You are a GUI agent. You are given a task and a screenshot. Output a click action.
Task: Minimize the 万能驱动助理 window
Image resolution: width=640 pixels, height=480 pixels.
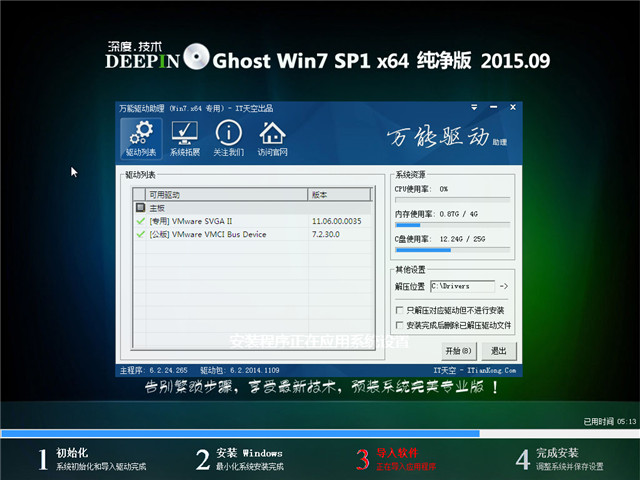(493, 107)
